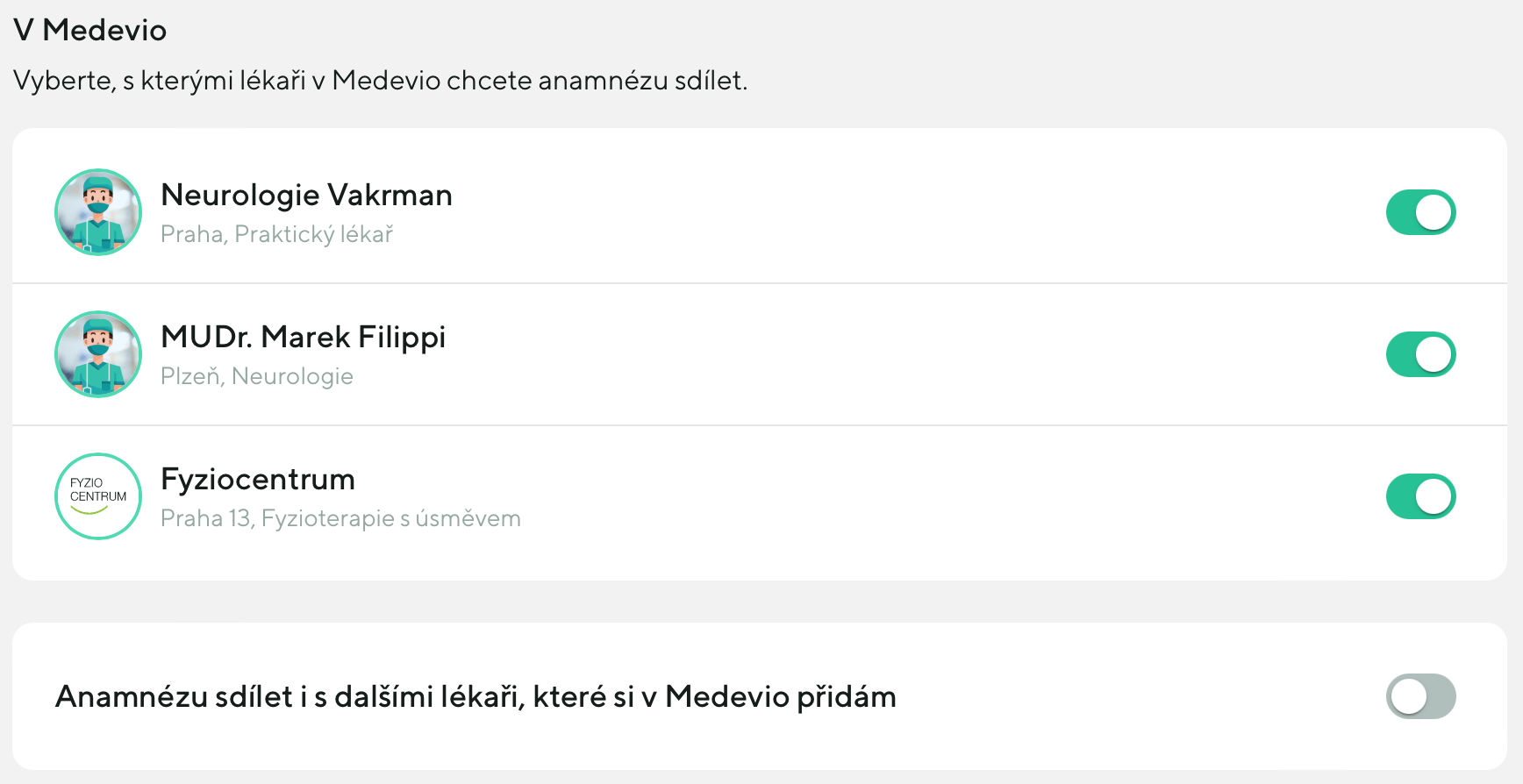Click the Fyziocentrum name text
The width and height of the screenshot is (1523, 784).
point(257,479)
